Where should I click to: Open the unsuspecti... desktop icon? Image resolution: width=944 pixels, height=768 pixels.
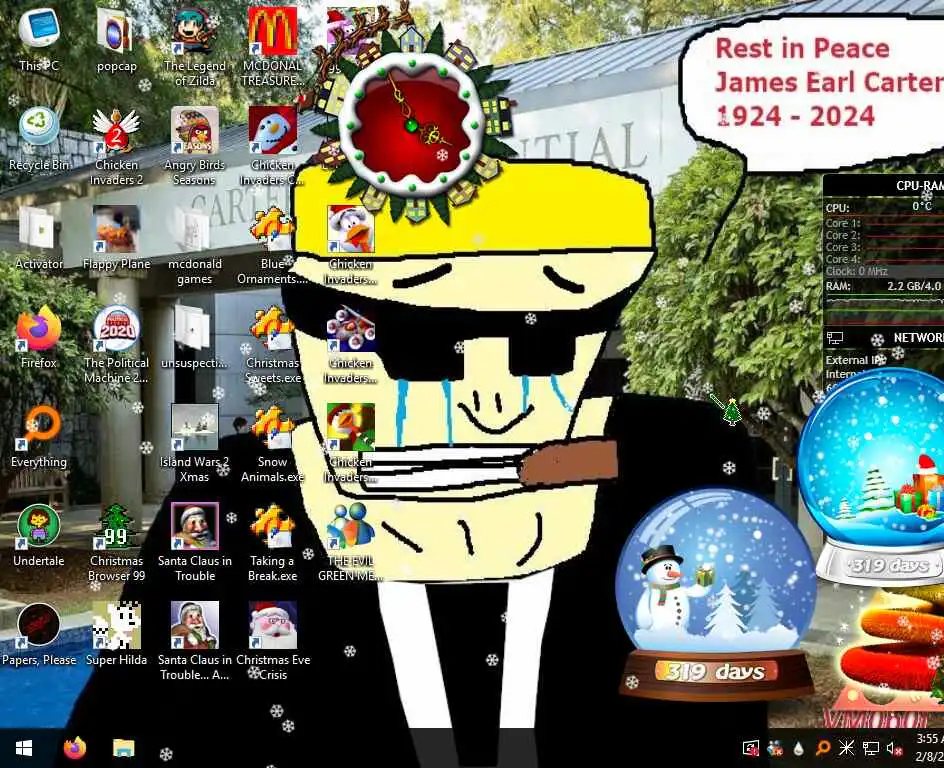click(194, 337)
